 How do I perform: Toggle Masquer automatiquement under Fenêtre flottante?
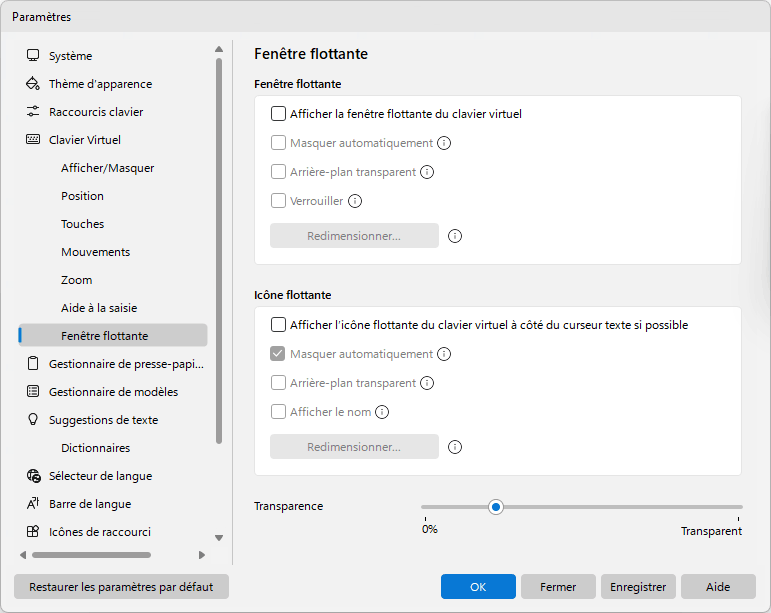click(x=278, y=143)
